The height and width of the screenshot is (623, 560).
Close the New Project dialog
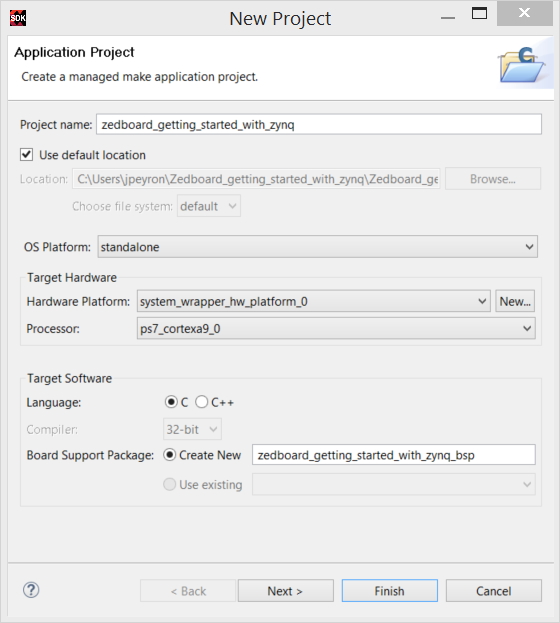(x=525, y=13)
